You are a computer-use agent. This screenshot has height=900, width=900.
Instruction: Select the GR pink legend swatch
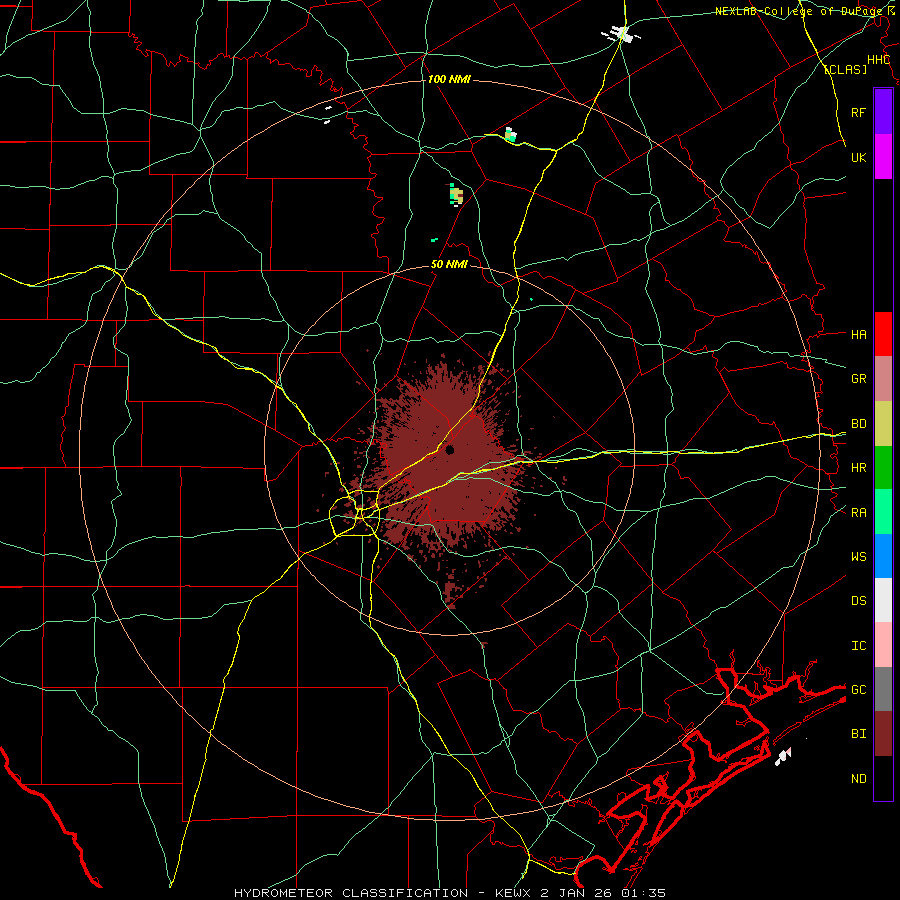[x=883, y=379]
